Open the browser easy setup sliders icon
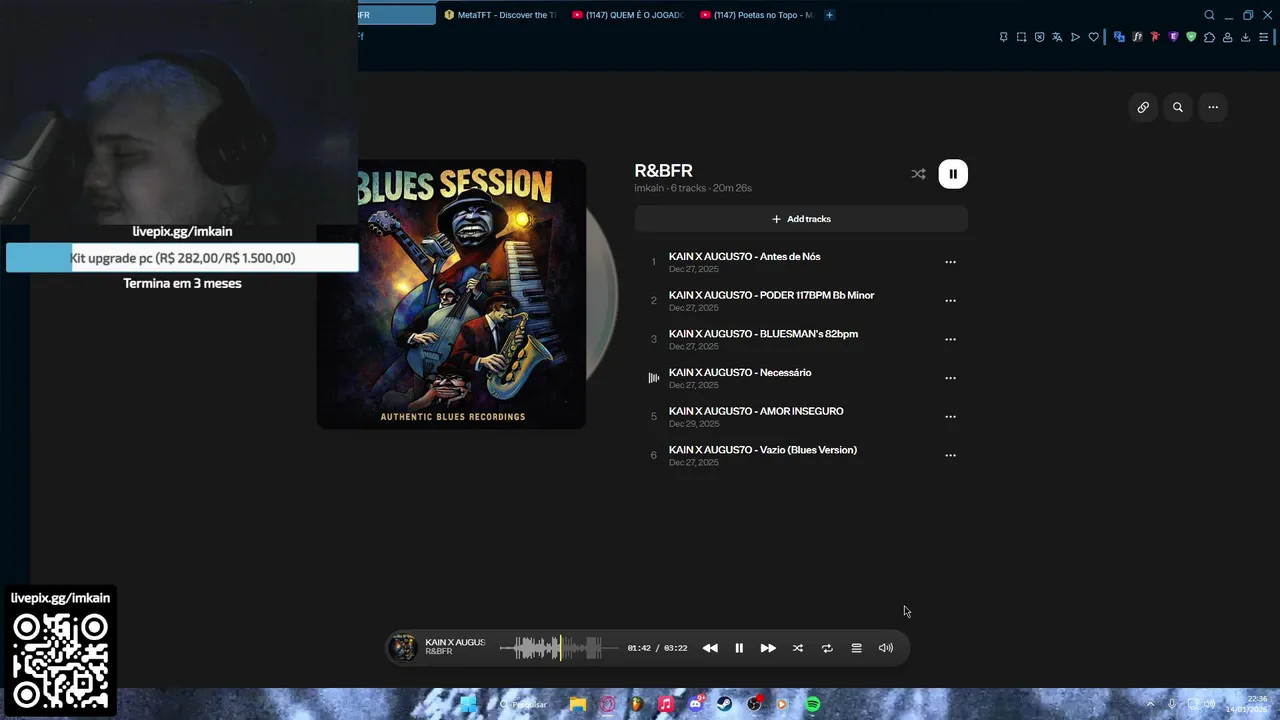The image size is (1280, 720). pyautogui.click(x=1263, y=37)
